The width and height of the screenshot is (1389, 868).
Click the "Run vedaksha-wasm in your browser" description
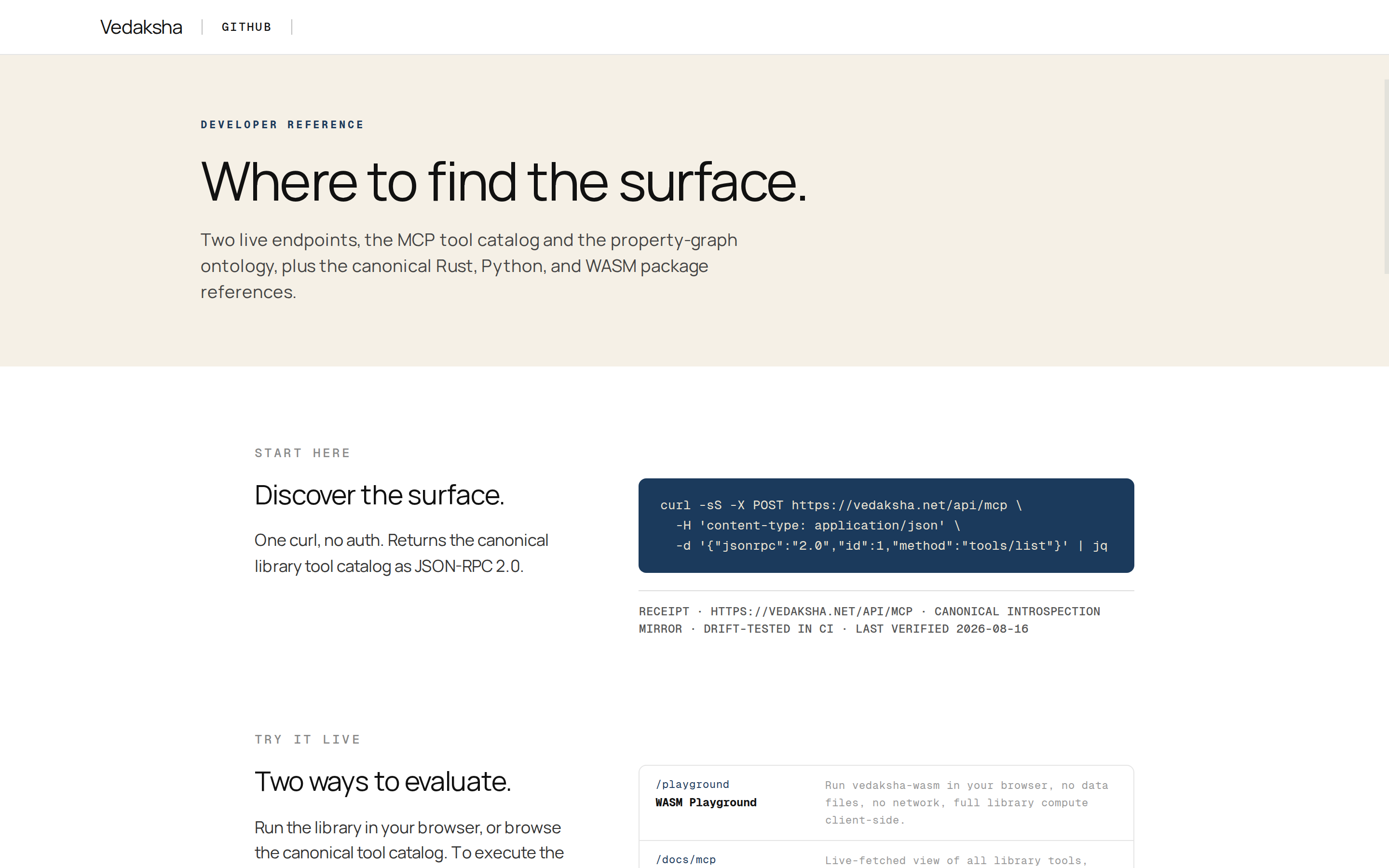[967, 802]
